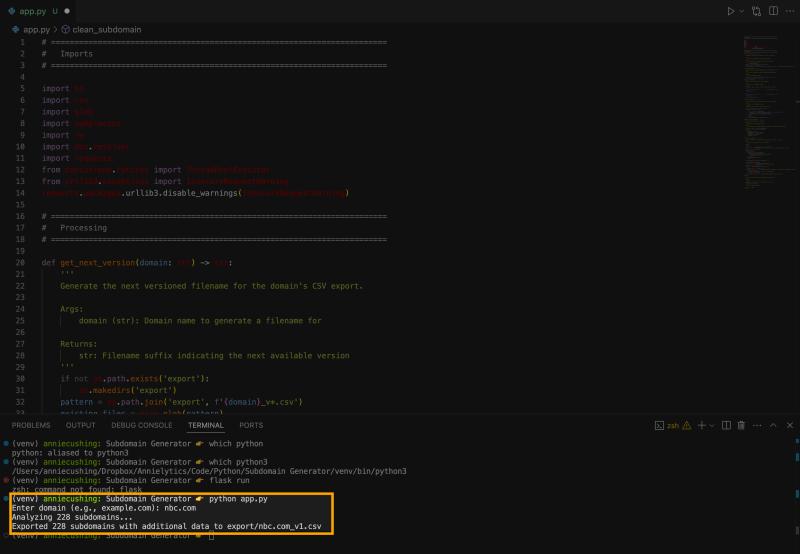This screenshot has width=800, height=554.
Task: Switch to the PROBLEMS panel tab
Action: [x=31, y=425]
